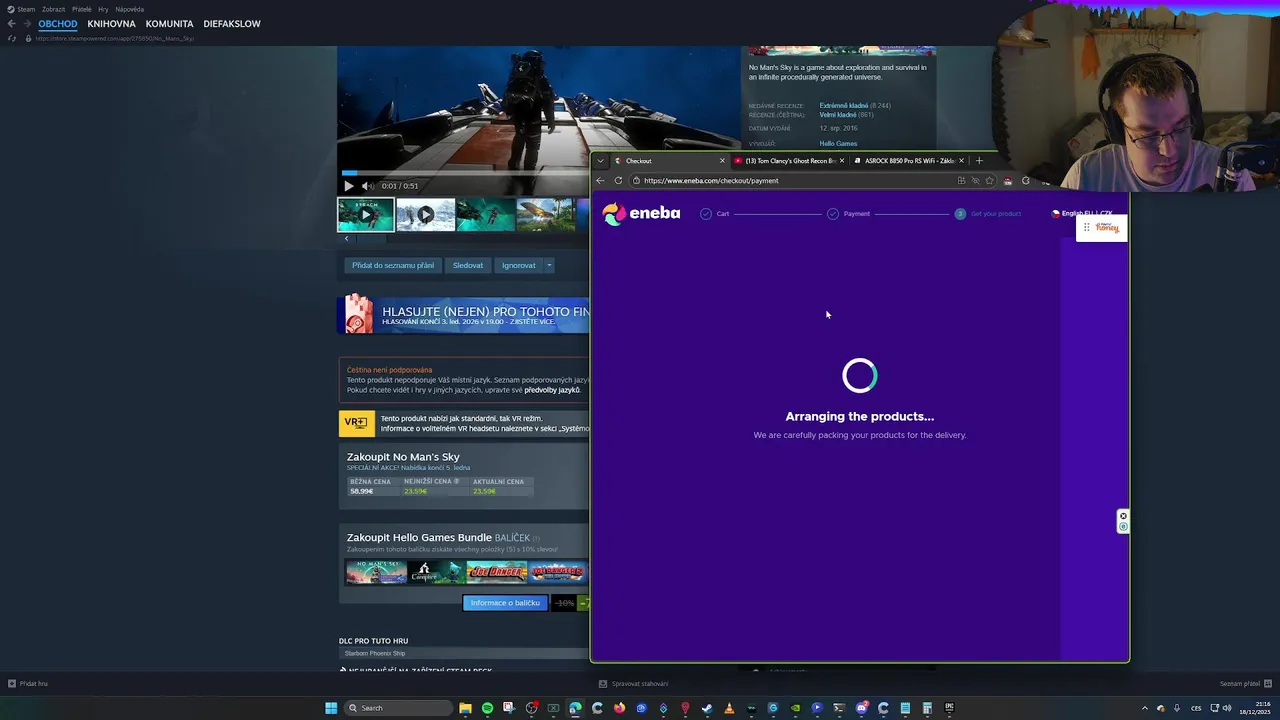Open the Starborn Phoenix Ship DLC row

click(464, 653)
